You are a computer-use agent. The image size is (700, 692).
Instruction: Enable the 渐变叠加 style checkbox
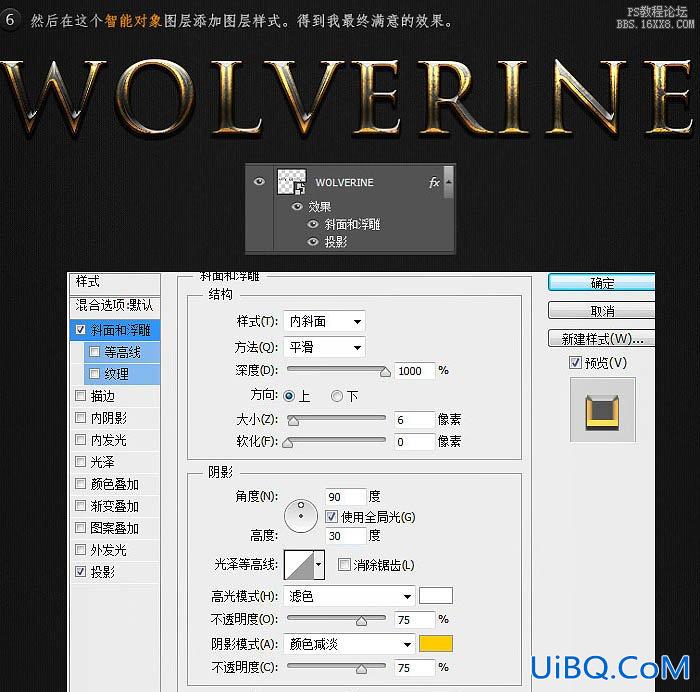(x=80, y=505)
